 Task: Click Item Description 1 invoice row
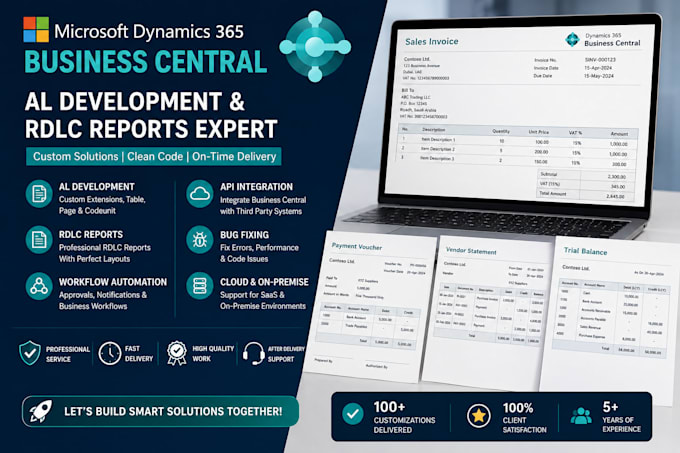[x=518, y=141]
